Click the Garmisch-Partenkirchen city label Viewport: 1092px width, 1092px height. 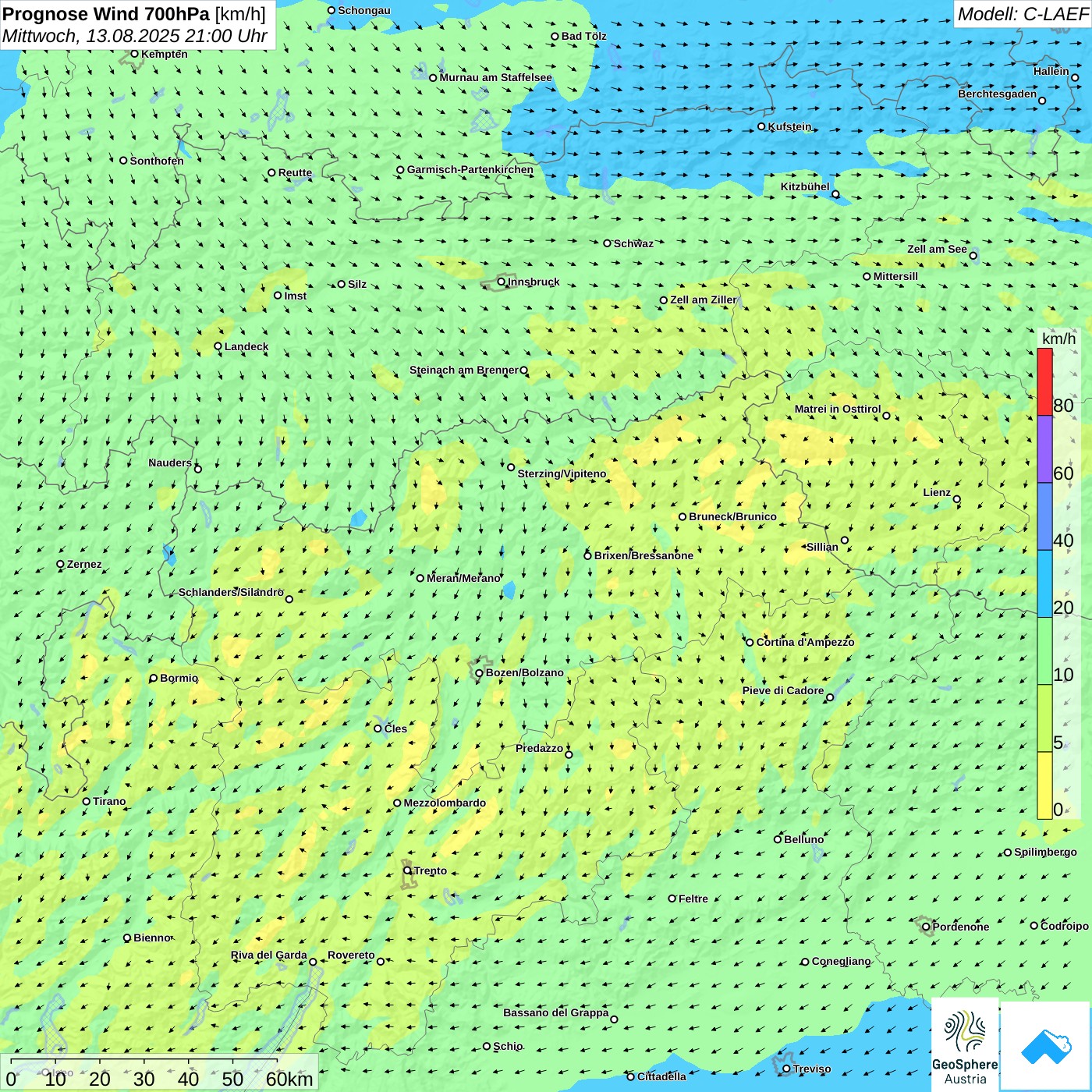click(x=470, y=169)
